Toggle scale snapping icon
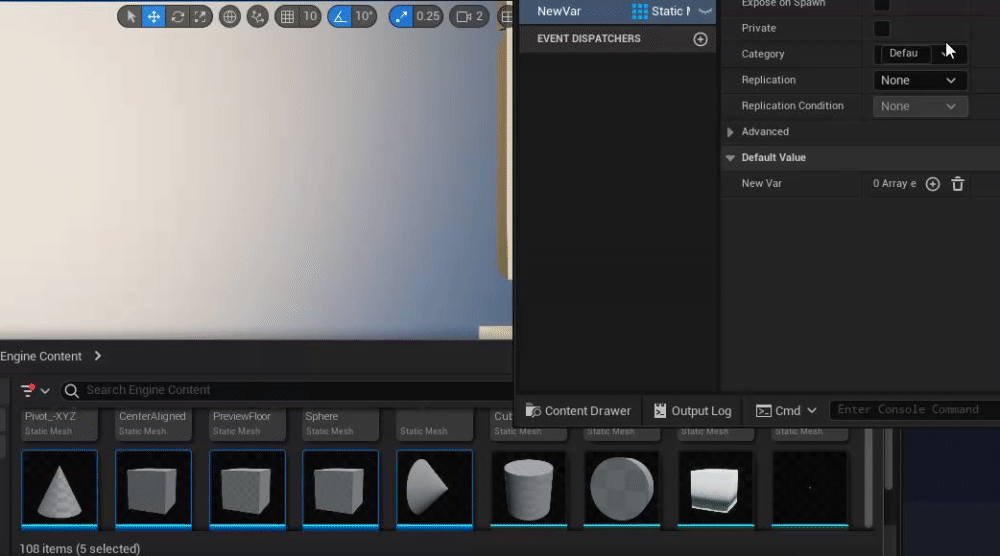Viewport: 1000px width, 556px height. [401, 17]
